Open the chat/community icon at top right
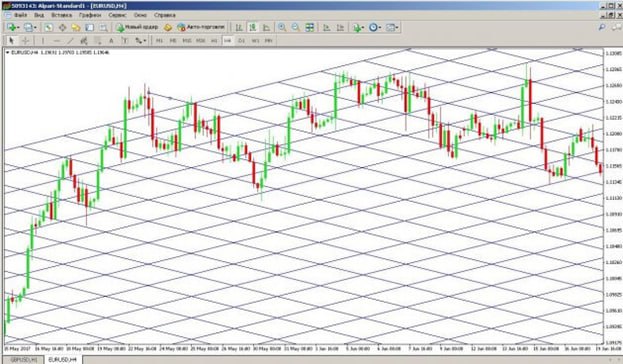Image resolution: width=623 pixels, height=364 pixels. click(x=616, y=27)
